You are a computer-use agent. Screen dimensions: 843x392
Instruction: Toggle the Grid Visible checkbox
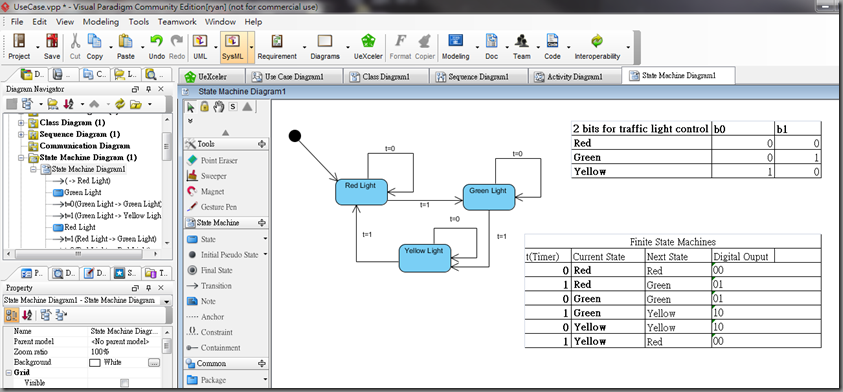pyautogui.click(x=124, y=383)
